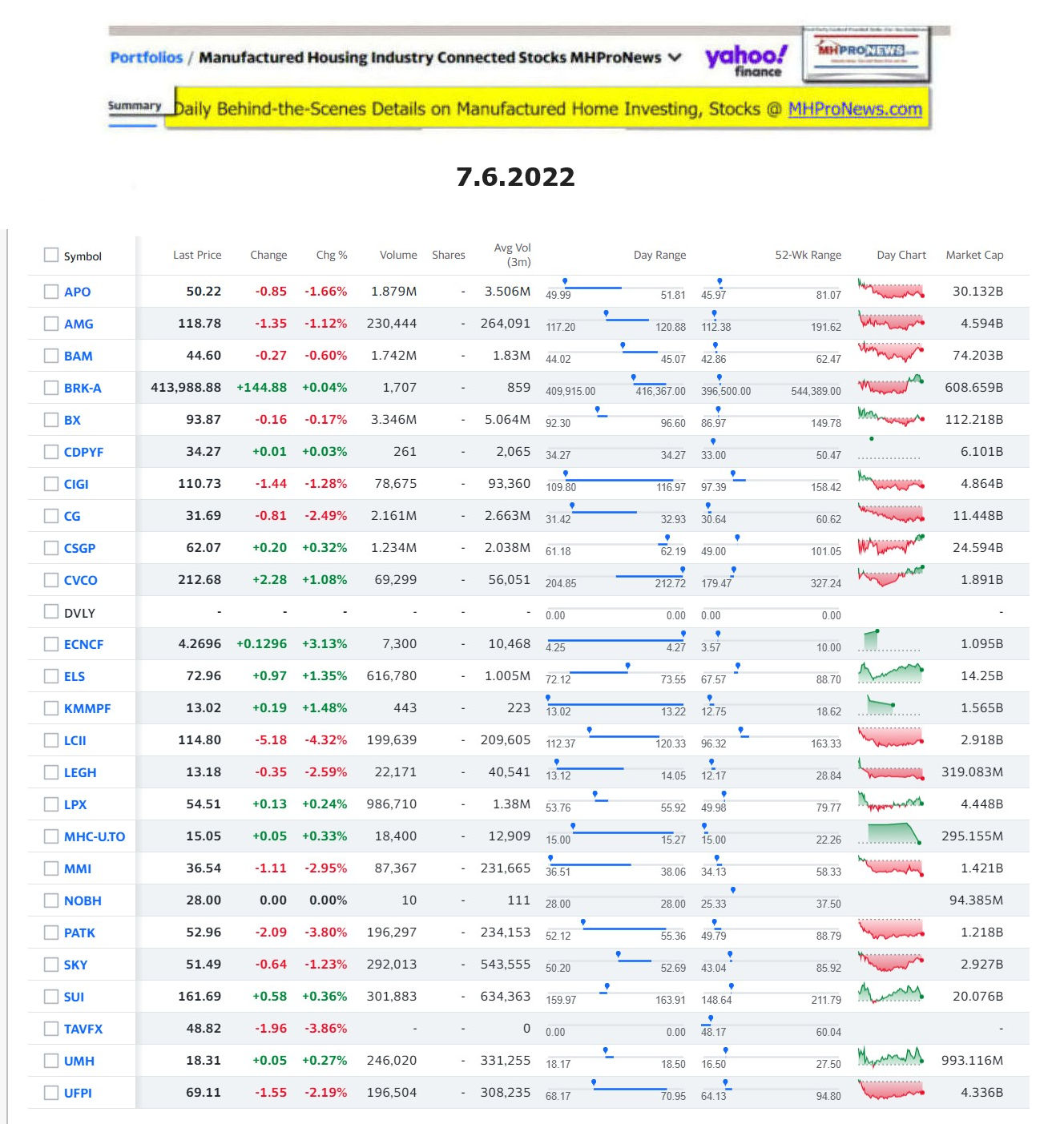Sort by Change column header
1064x1124 pixels.
coord(268,255)
